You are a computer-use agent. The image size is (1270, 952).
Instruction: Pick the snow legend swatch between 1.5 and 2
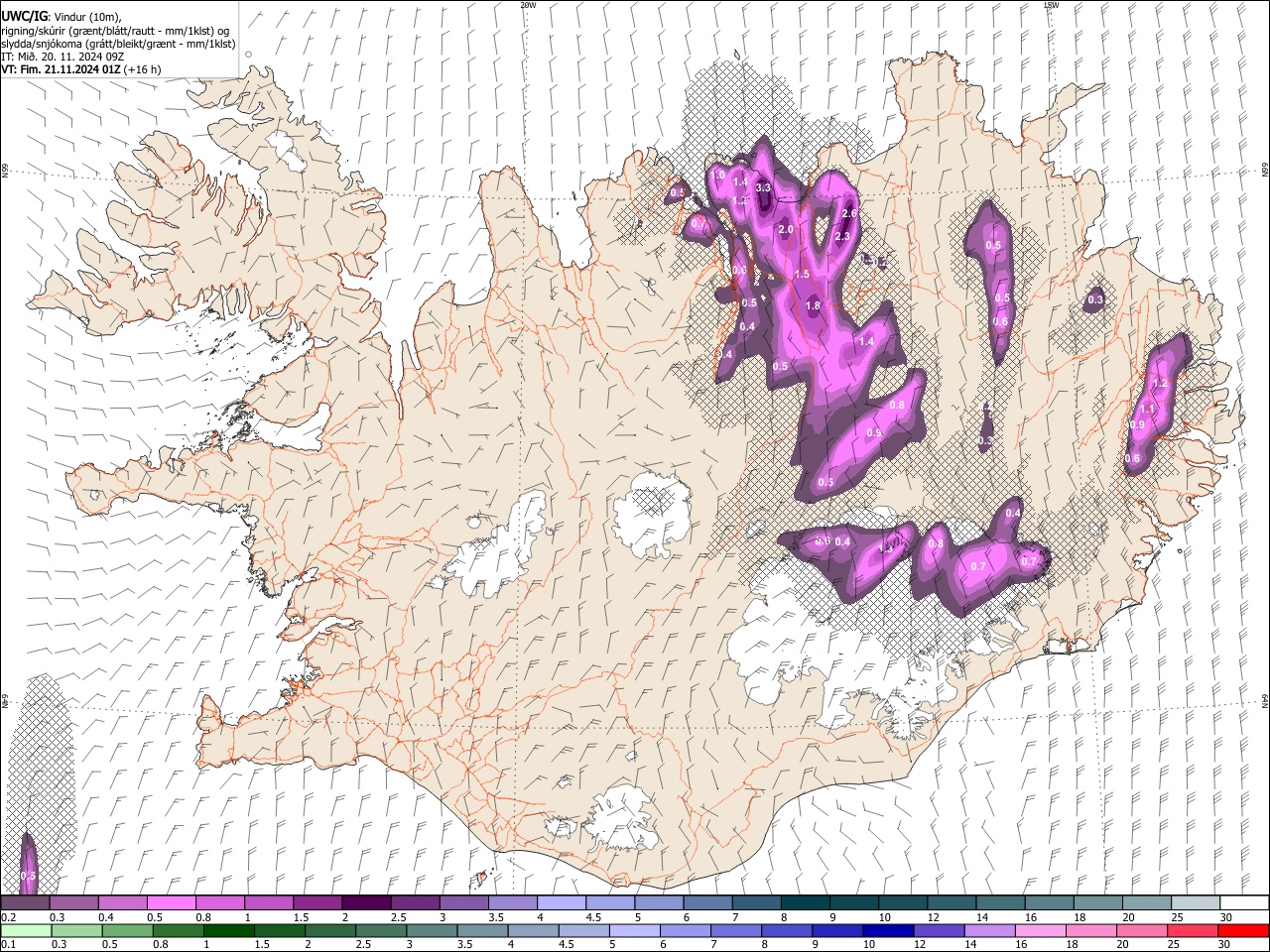pos(317,903)
